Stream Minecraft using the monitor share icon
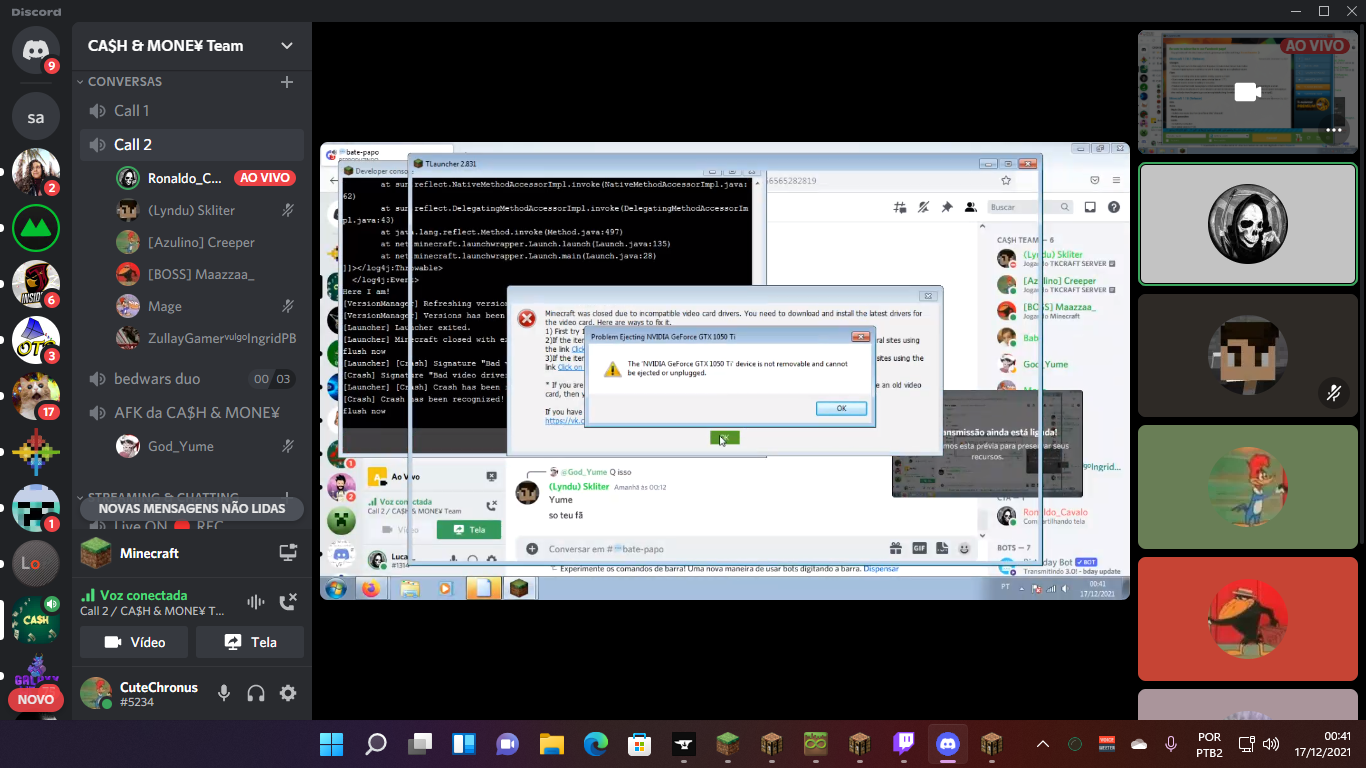This screenshot has height=768, width=1366. pyautogui.click(x=288, y=553)
